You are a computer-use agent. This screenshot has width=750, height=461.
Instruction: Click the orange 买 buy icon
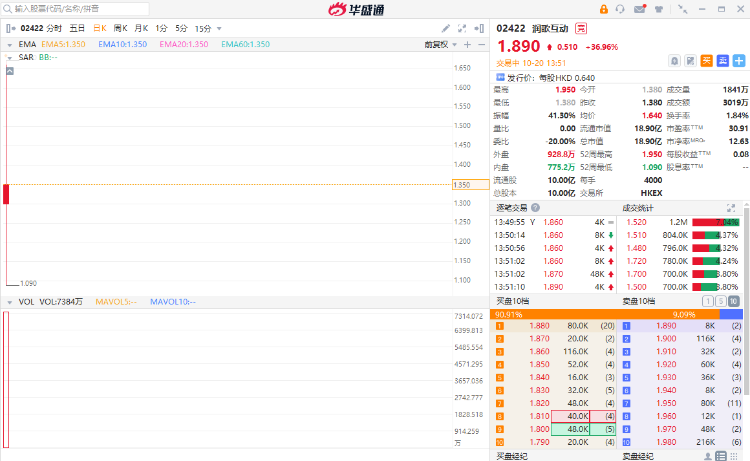pos(706,61)
